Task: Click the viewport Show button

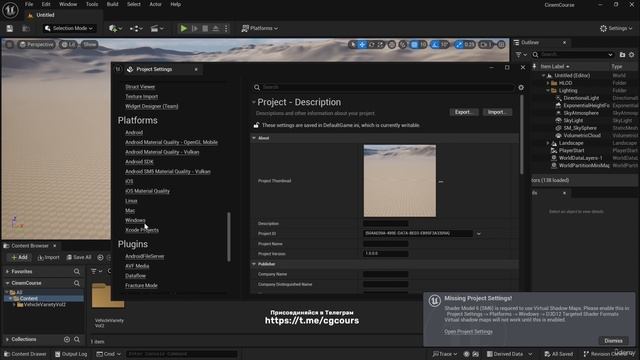Action: click(90, 44)
